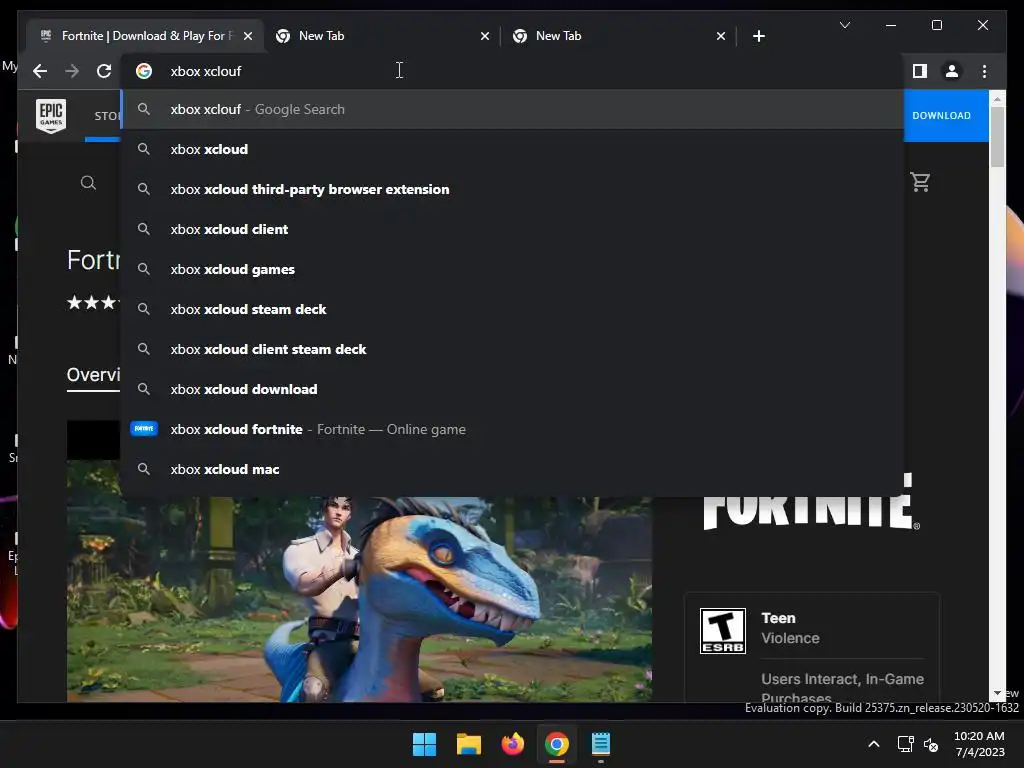Screen dimensions: 1024x768
Task: Click the Epic Games logo
Action: coord(51,116)
